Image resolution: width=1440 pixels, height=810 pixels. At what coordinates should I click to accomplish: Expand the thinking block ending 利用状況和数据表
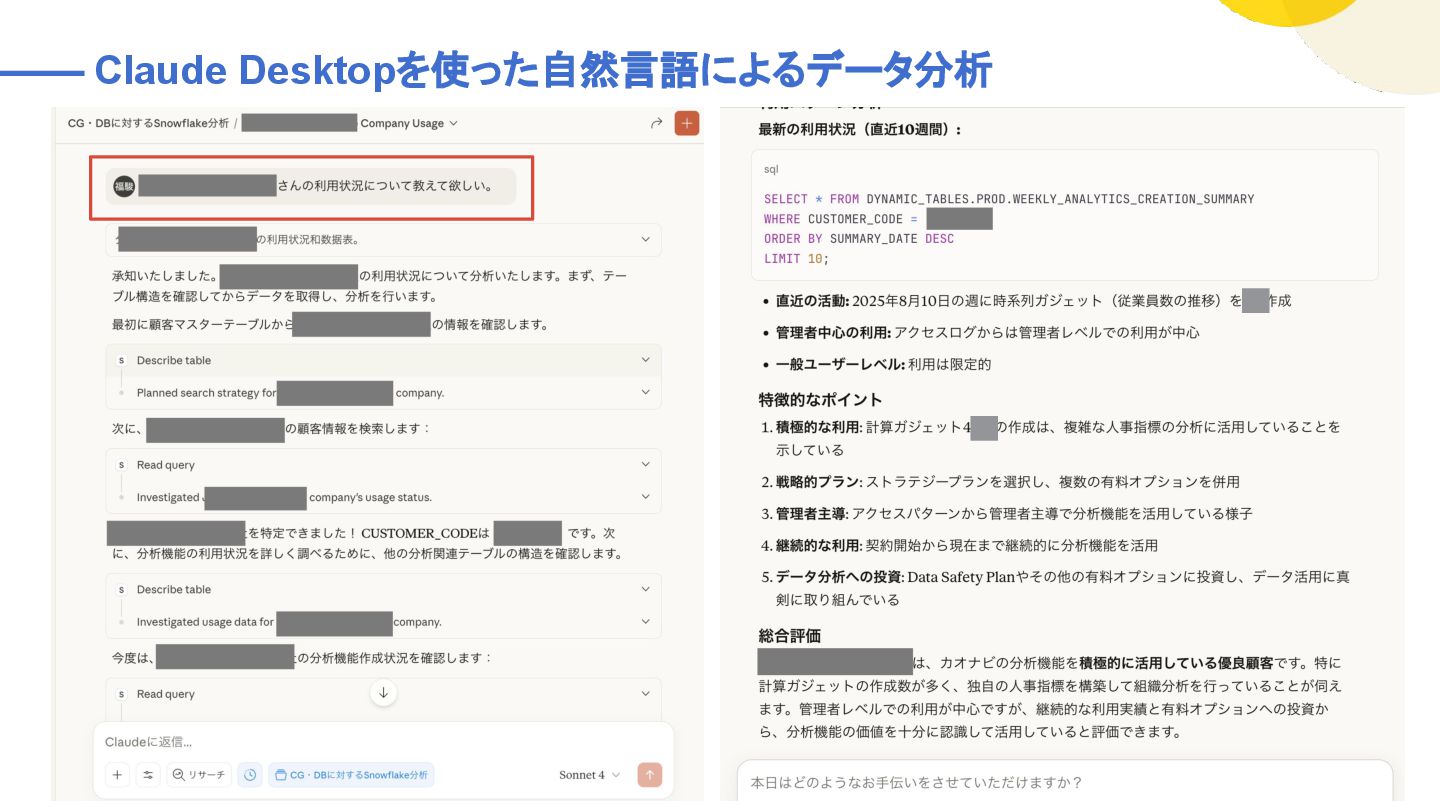383,240
